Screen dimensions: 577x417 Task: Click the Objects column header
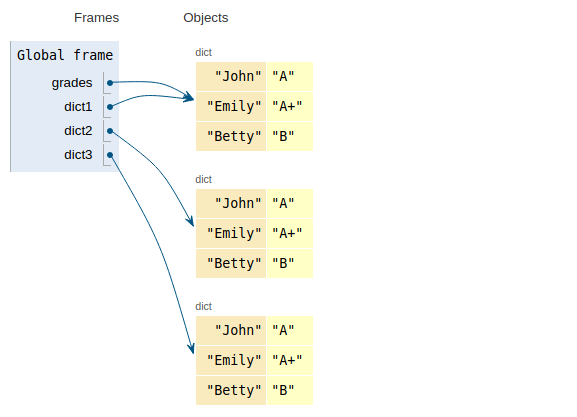click(x=206, y=18)
